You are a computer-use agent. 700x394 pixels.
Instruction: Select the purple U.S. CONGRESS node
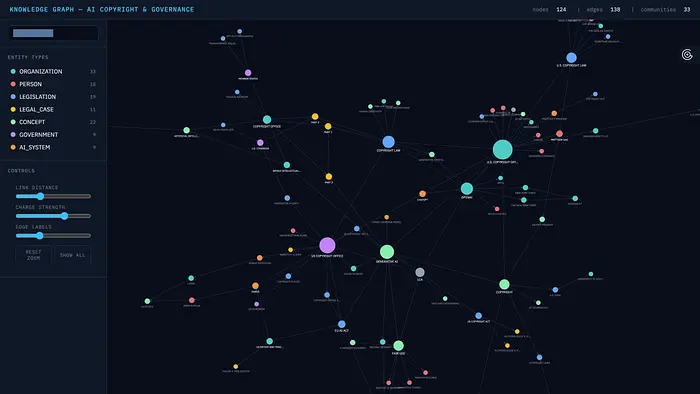click(260, 143)
